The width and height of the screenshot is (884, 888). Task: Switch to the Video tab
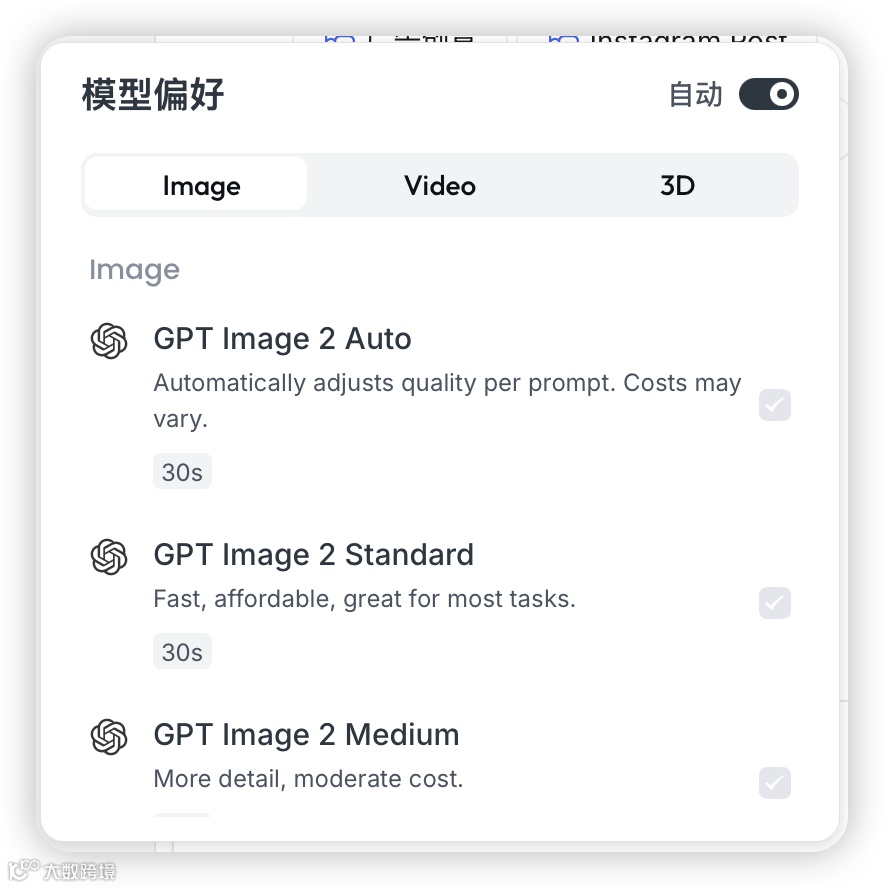[439, 185]
